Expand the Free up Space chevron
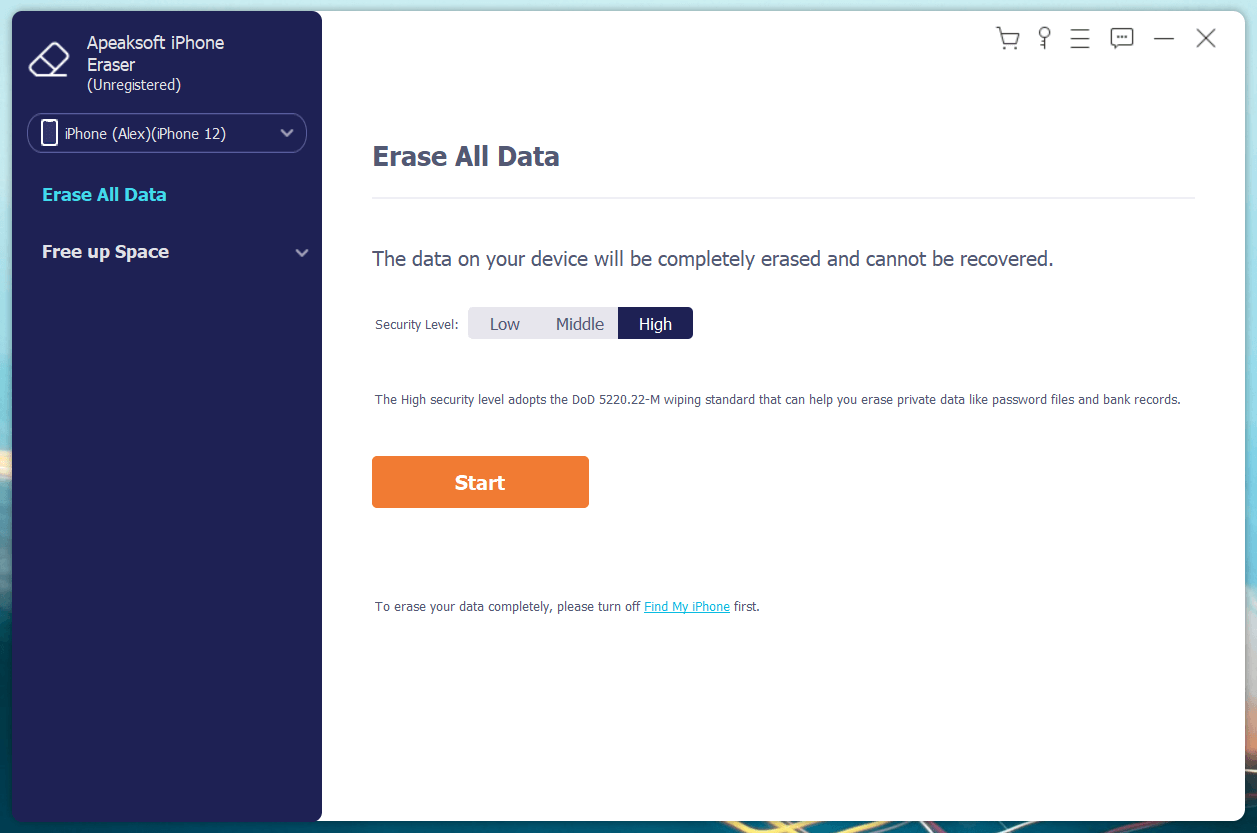 302,253
